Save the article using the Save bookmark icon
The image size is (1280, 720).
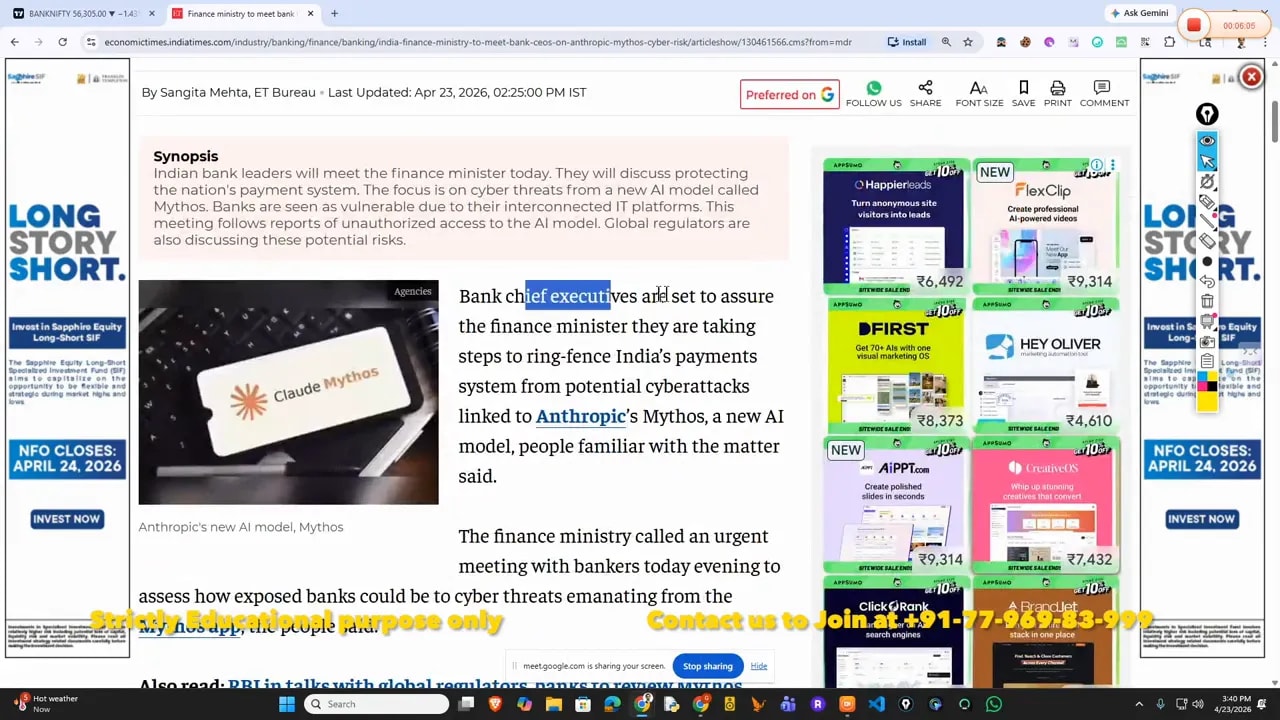(x=1023, y=89)
